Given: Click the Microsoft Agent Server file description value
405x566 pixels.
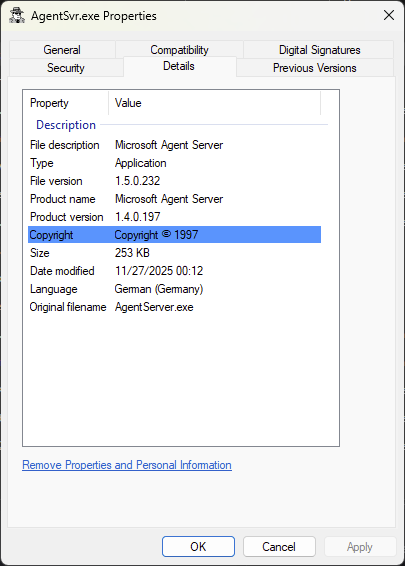Looking at the screenshot, I should (169, 145).
